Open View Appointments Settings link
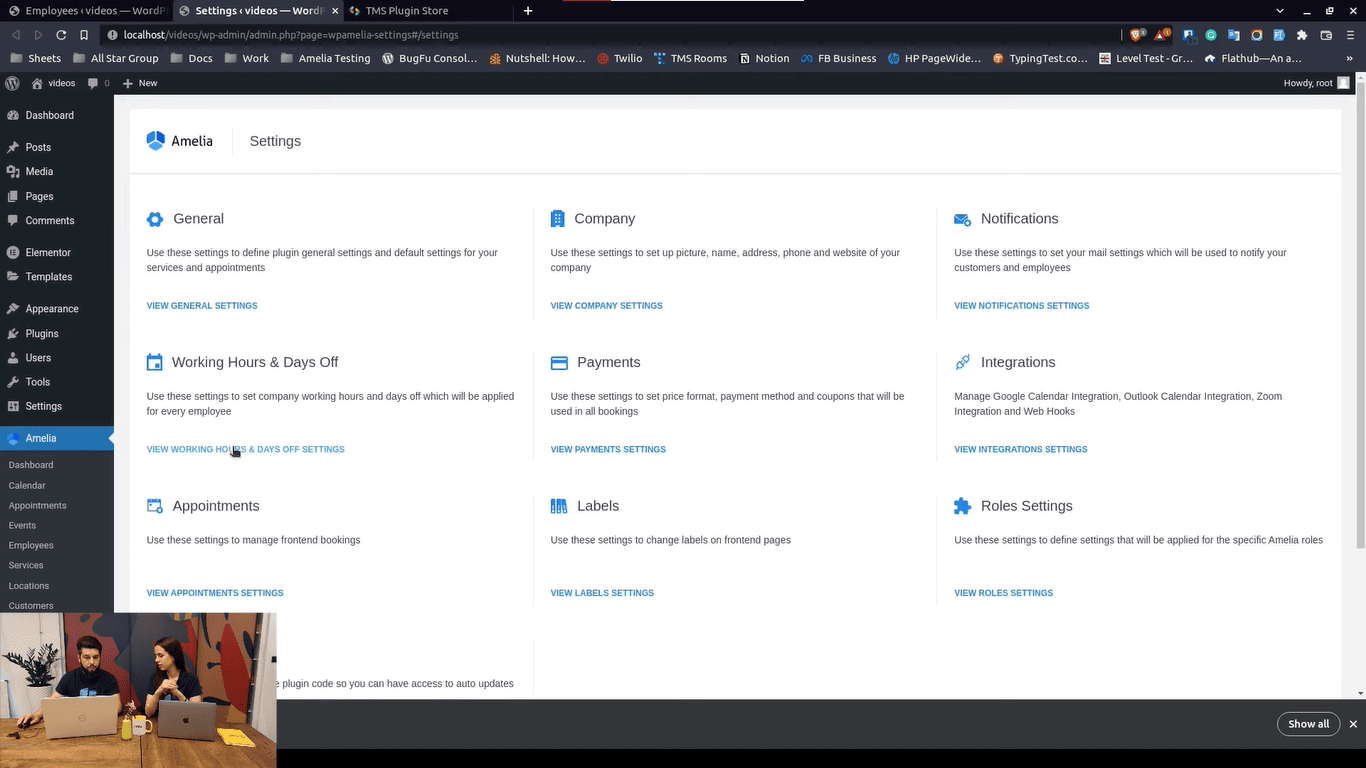Image resolution: width=1366 pixels, height=768 pixels. tap(215, 593)
